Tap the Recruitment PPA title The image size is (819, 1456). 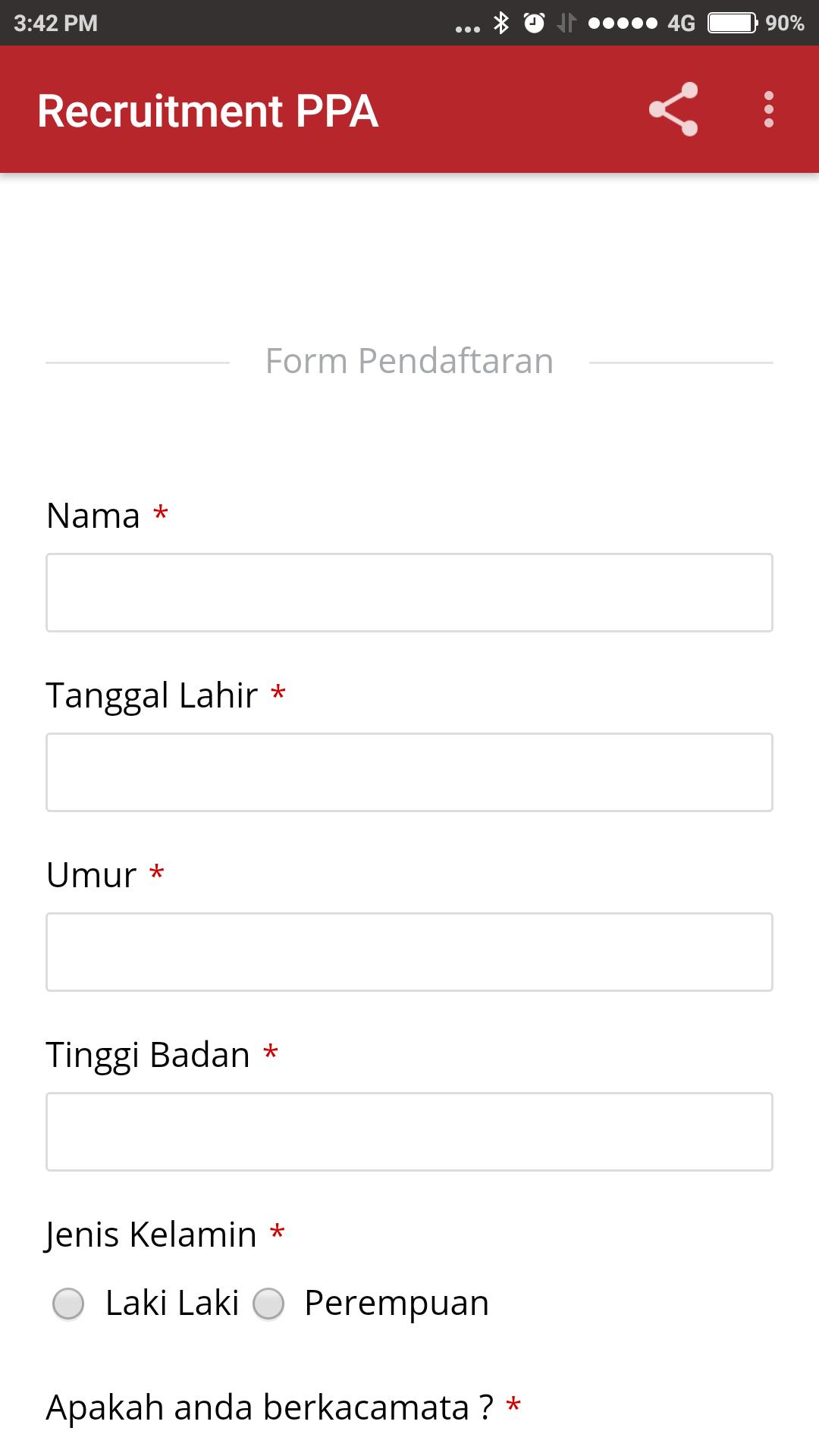coord(208,111)
